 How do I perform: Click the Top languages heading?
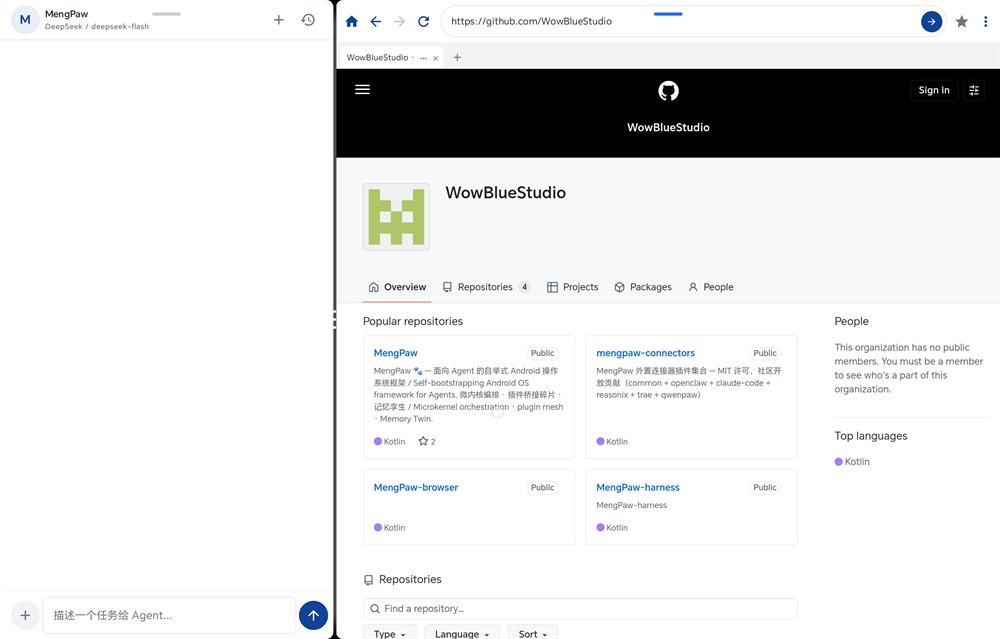pos(871,436)
